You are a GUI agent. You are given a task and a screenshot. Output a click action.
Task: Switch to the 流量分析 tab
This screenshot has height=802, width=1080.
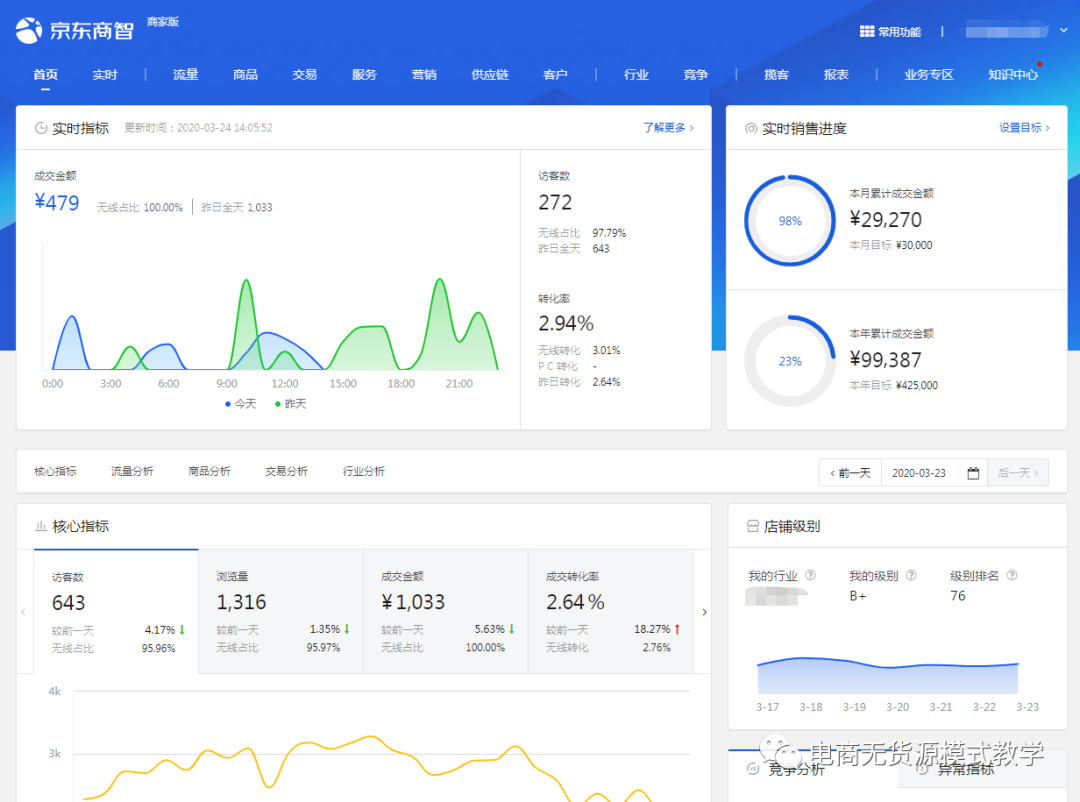[x=132, y=471]
